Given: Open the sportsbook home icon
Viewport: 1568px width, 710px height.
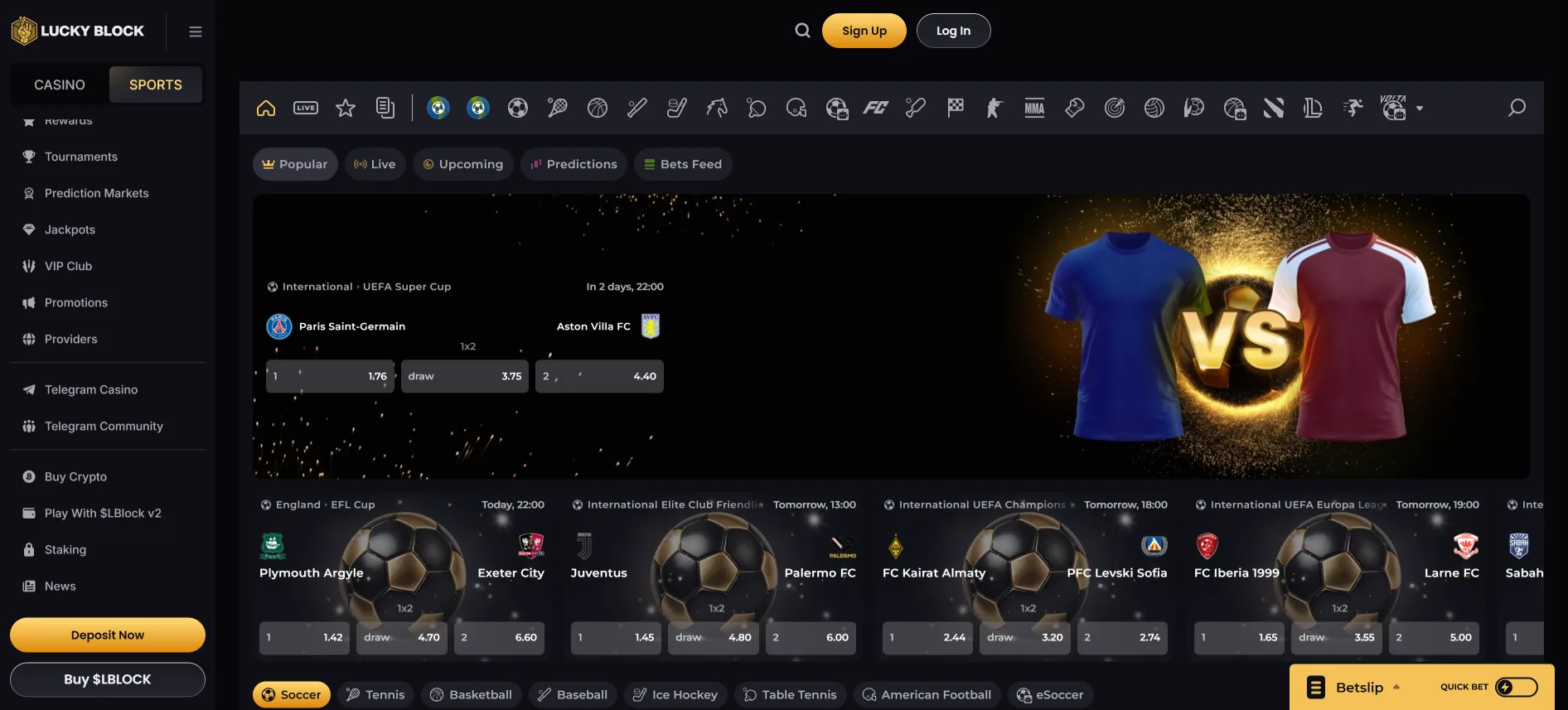Looking at the screenshot, I should [266, 108].
